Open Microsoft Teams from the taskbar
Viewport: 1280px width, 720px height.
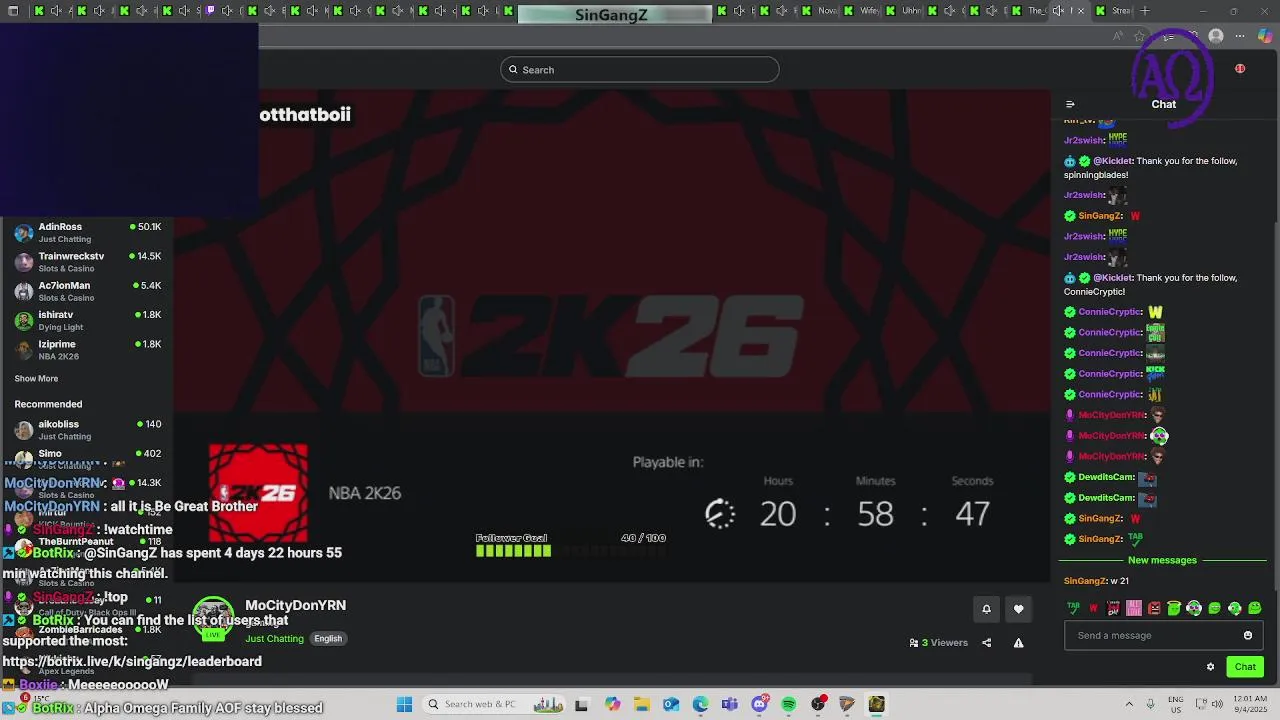(x=729, y=704)
